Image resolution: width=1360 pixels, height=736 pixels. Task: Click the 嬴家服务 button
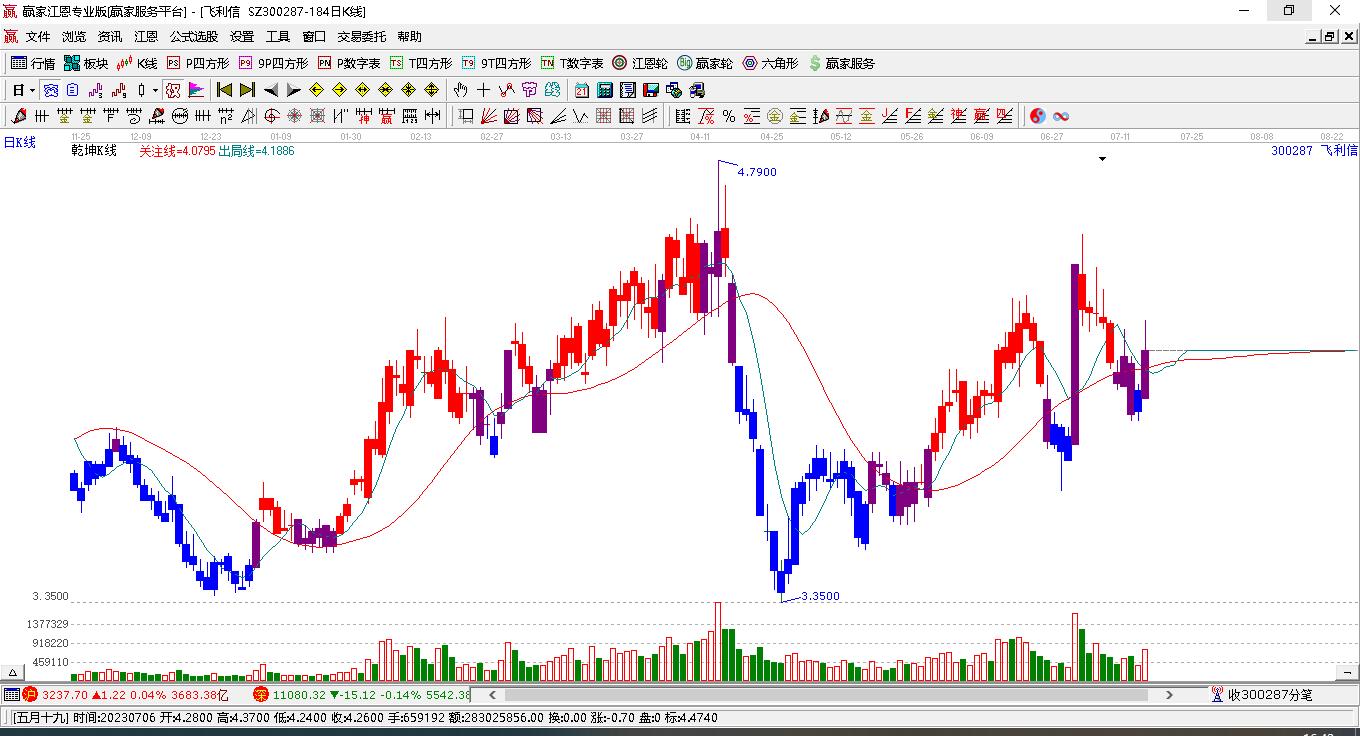click(x=842, y=63)
